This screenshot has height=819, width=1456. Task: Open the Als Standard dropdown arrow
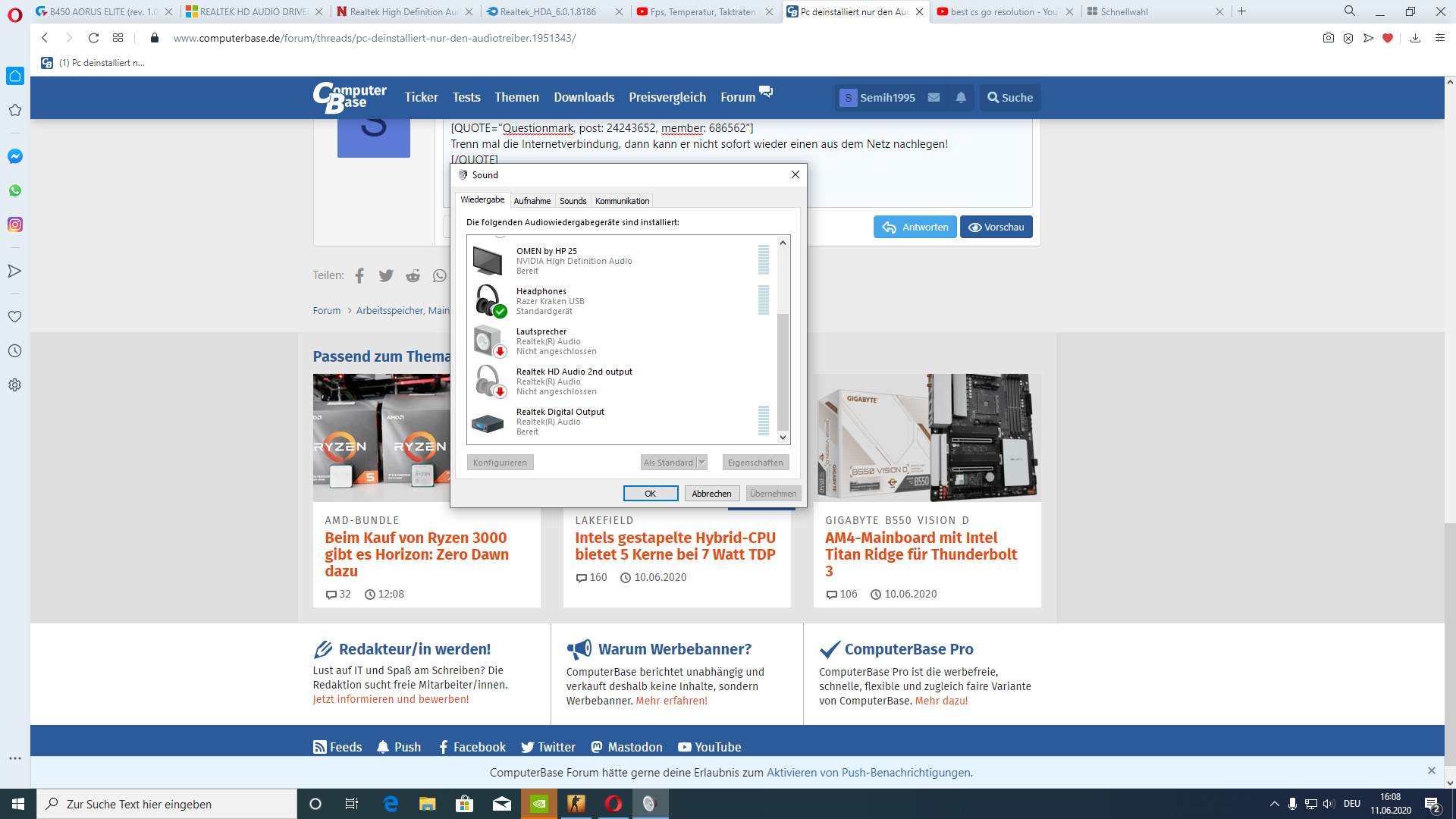tap(702, 463)
